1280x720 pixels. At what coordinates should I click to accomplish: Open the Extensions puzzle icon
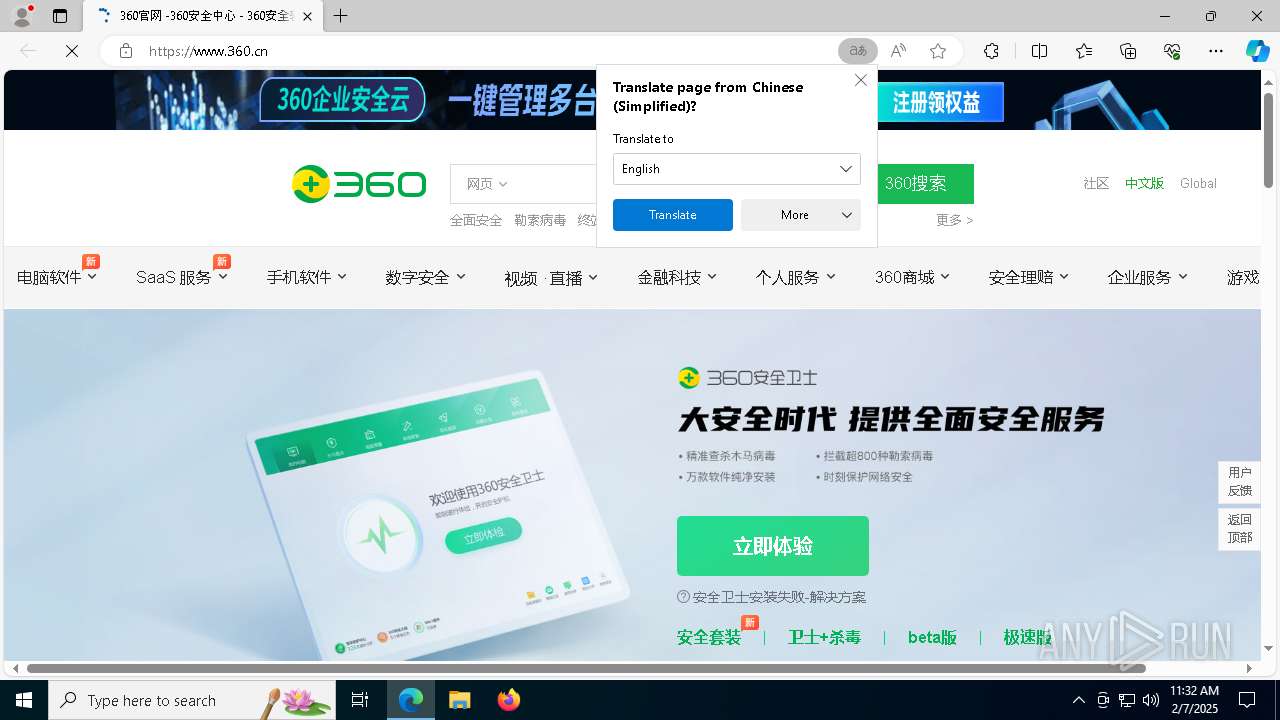[991, 51]
